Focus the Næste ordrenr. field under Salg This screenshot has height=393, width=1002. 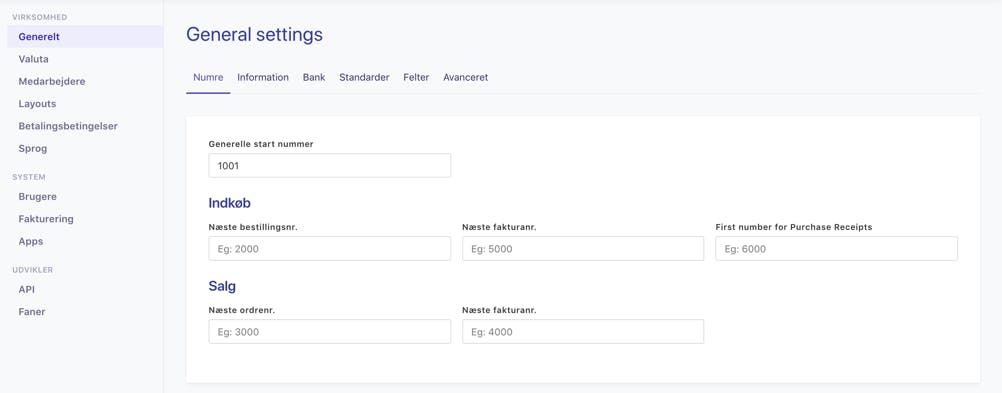click(330, 332)
